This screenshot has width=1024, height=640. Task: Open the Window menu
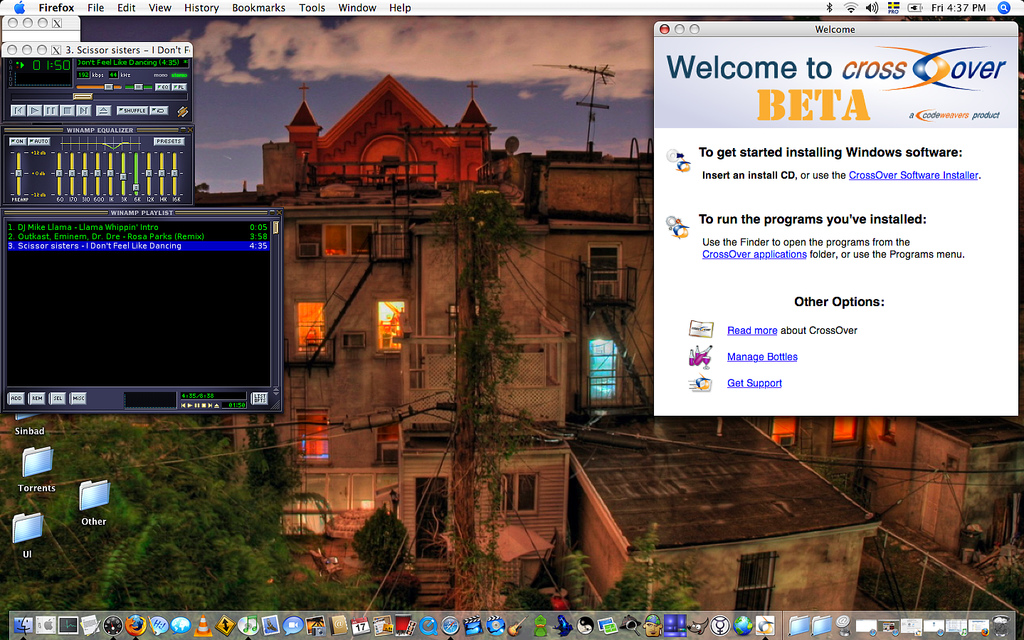point(357,8)
